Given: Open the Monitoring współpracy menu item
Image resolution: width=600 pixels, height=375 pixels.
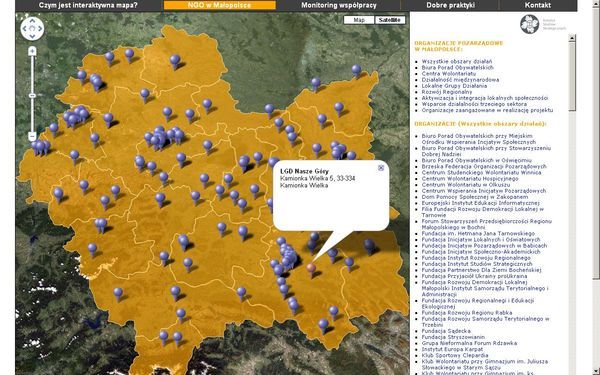Looking at the screenshot, I should pyautogui.click(x=339, y=5).
